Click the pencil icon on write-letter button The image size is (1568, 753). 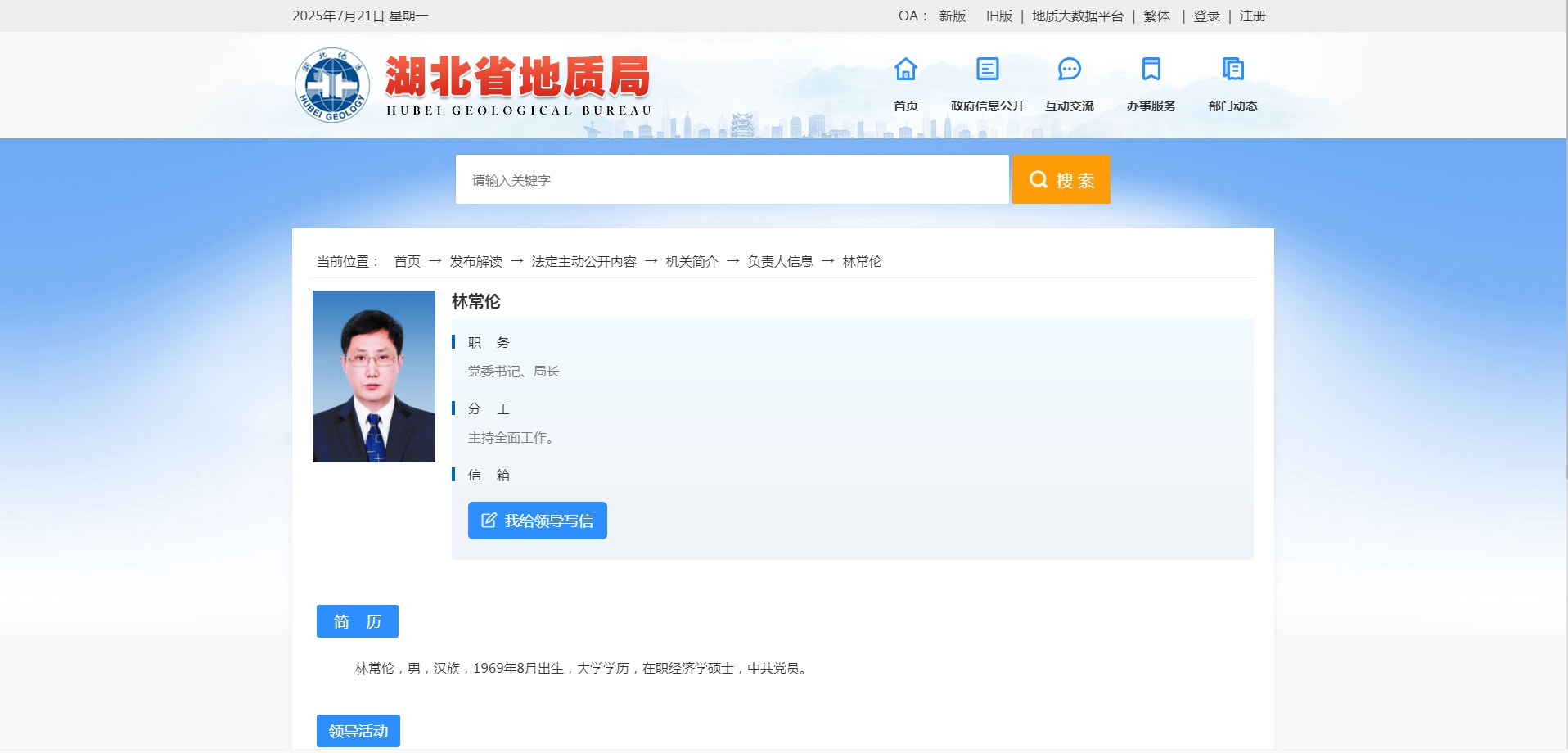pos(489,521)
